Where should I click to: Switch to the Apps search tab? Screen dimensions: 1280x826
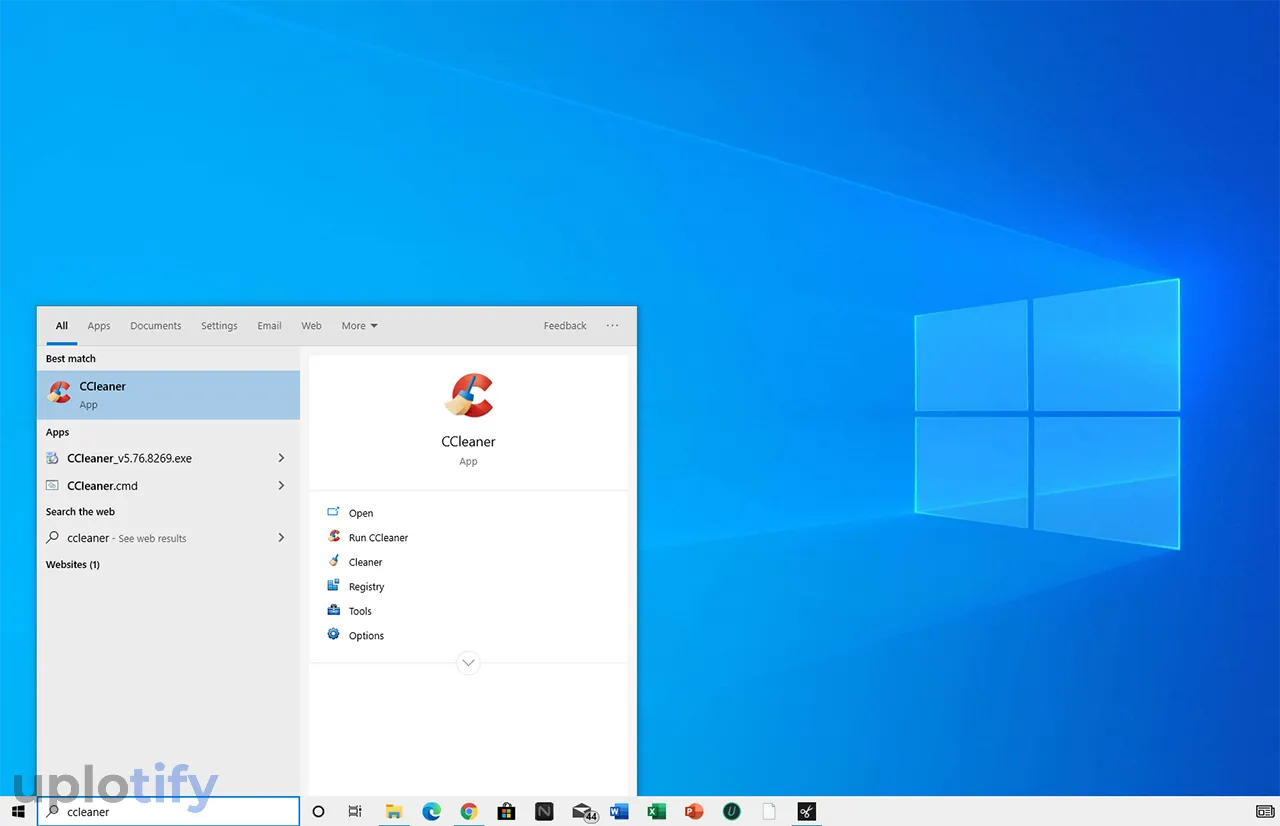tap(99, 326)
